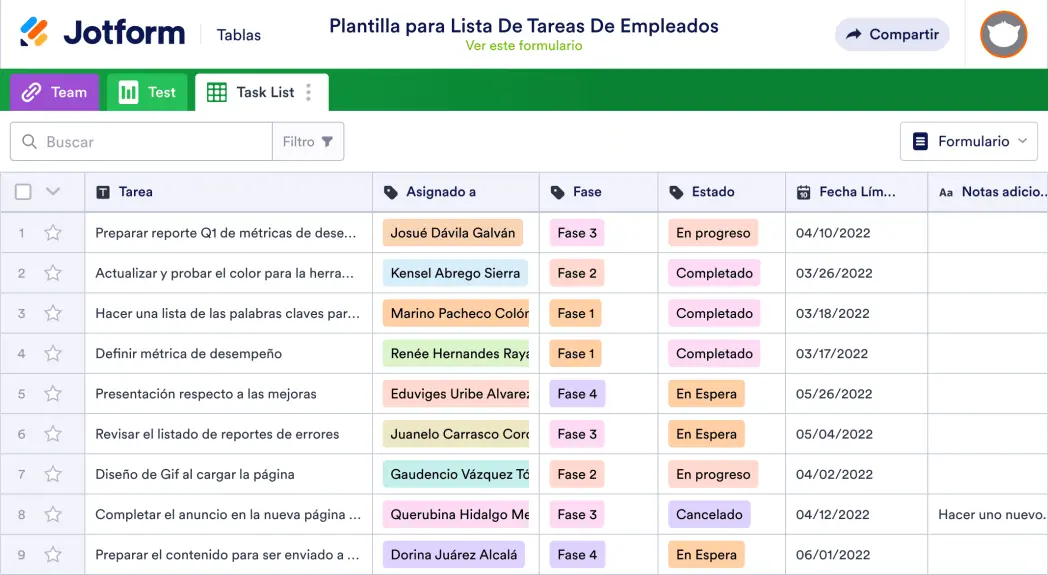Switch to the Team tab
The width and height of the screenshot is (1048, 575).
point(55,92)
